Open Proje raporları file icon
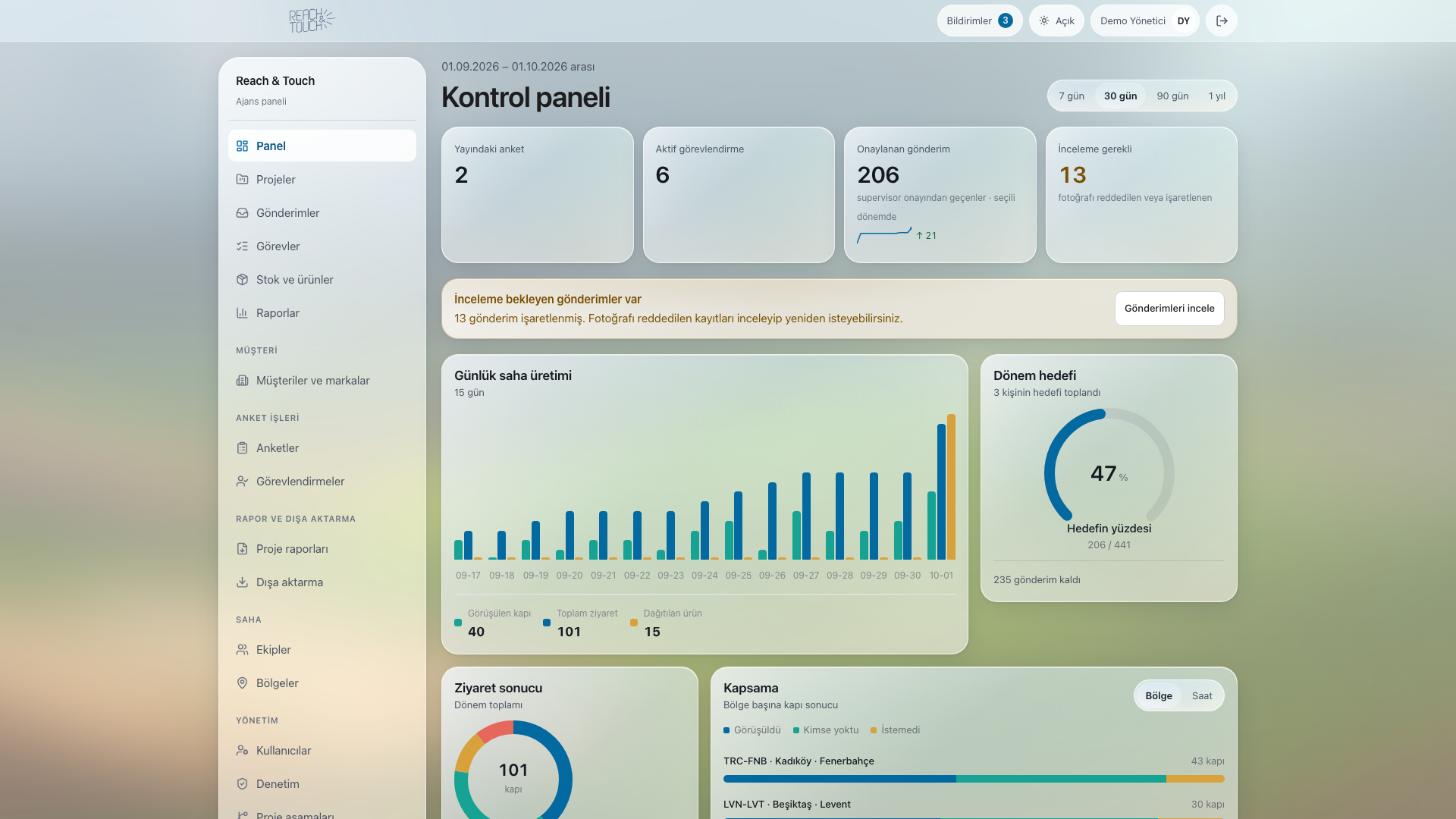This screenshot has width=1456, height=819. (242, 548)
